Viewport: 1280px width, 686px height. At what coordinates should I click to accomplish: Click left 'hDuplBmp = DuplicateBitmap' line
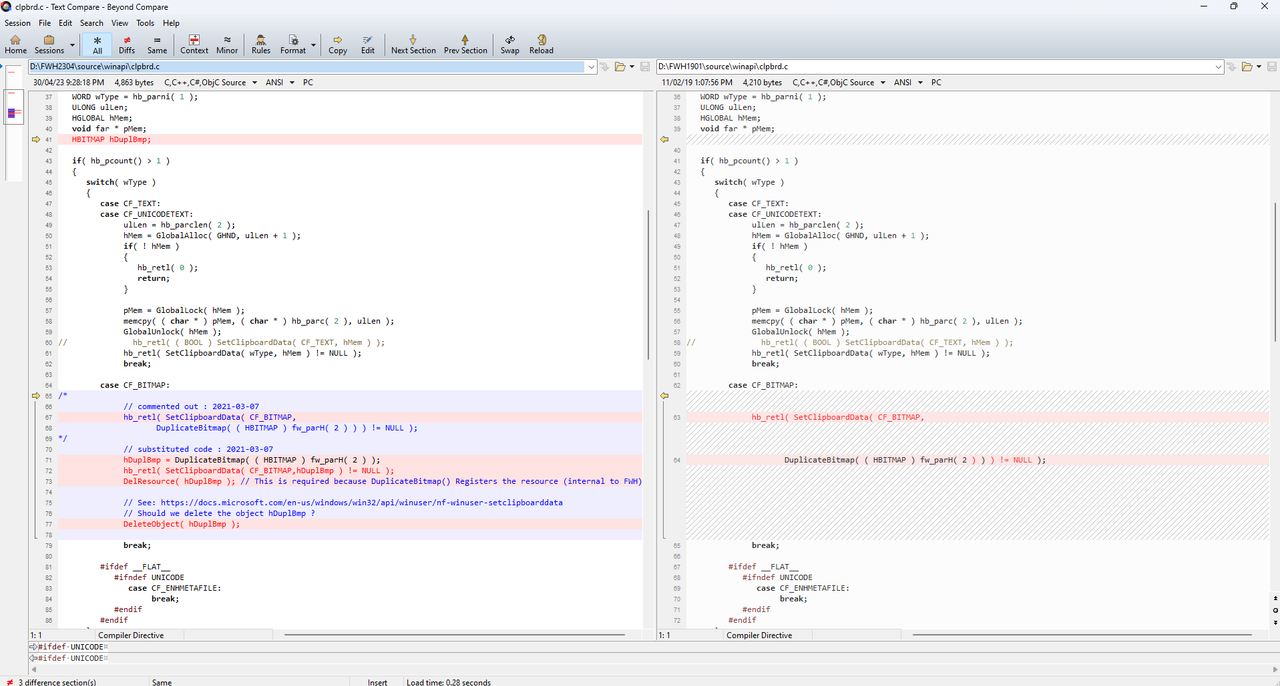(251, 460)
